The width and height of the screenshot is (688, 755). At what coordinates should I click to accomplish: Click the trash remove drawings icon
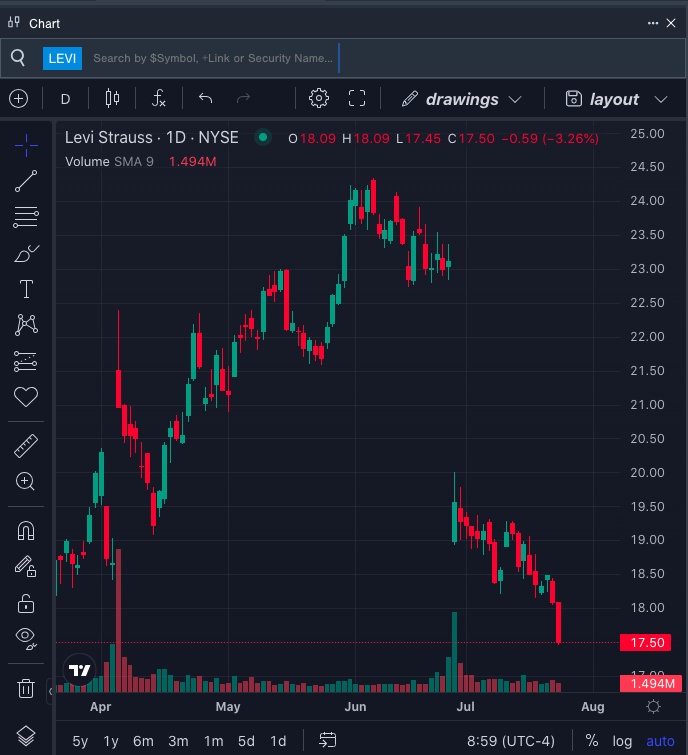coord(26,689)
